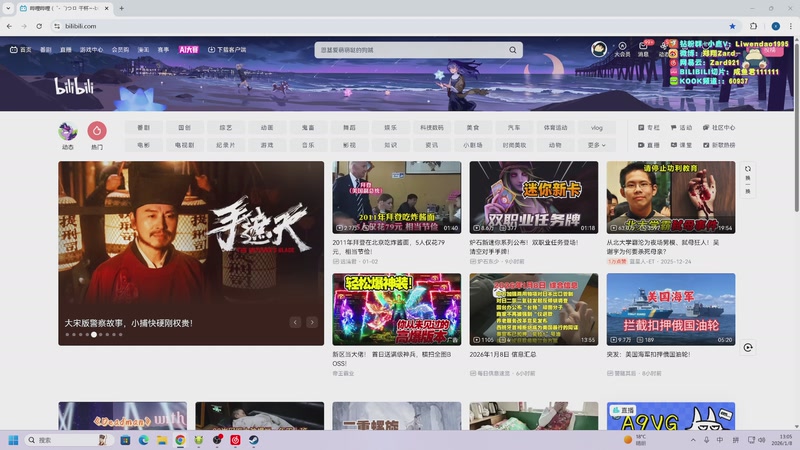Click the round refresh icon beside 美国海军 card

[748, 347]
